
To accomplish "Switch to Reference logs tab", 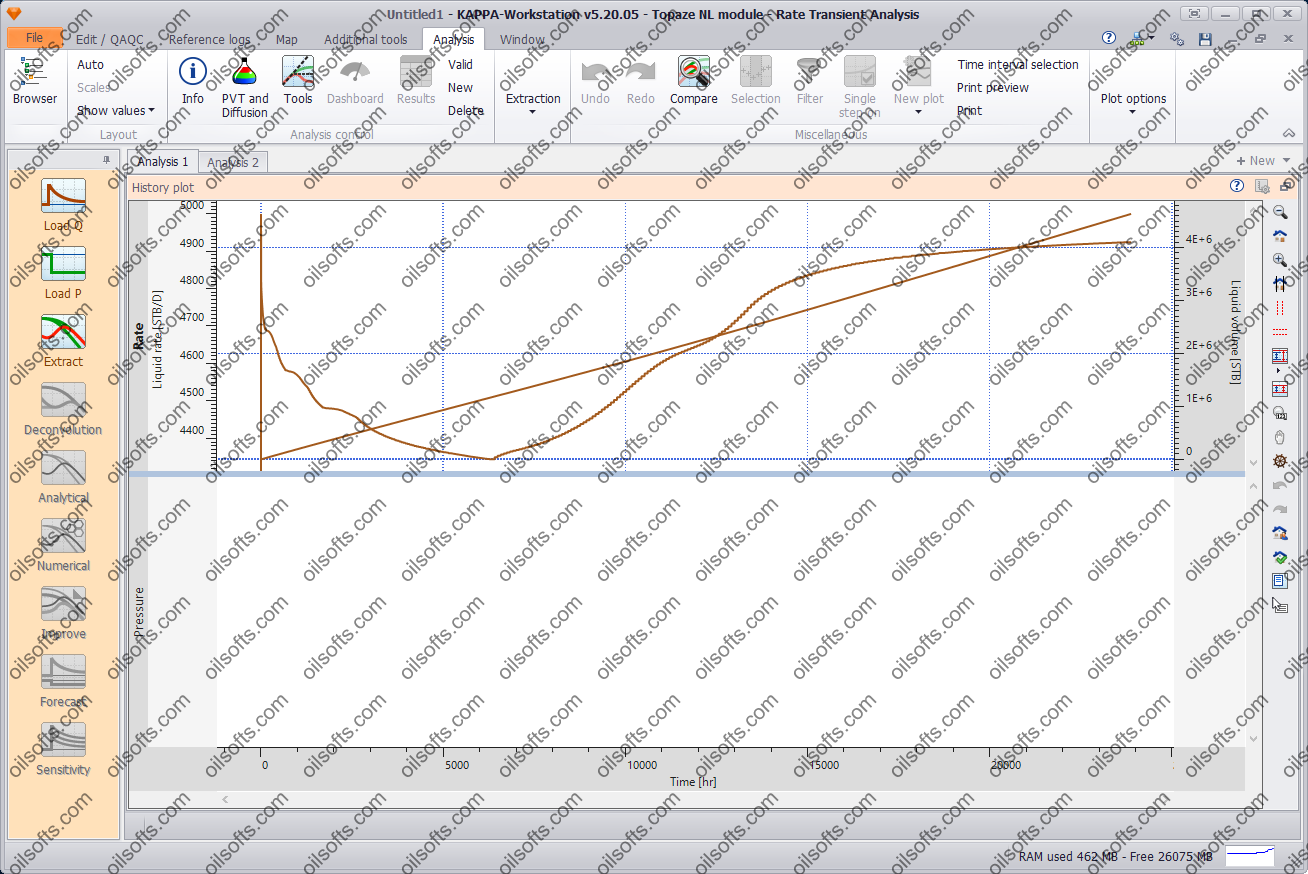I will coord(209,39).
